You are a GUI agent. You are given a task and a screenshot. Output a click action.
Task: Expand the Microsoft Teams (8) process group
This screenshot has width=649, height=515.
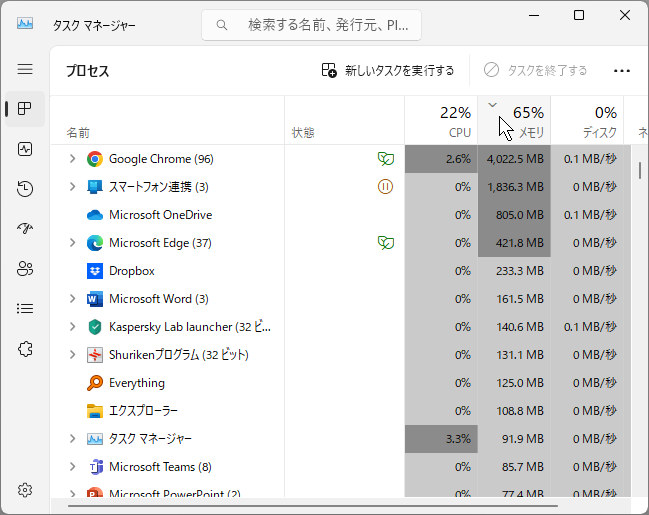pos(72,467)
